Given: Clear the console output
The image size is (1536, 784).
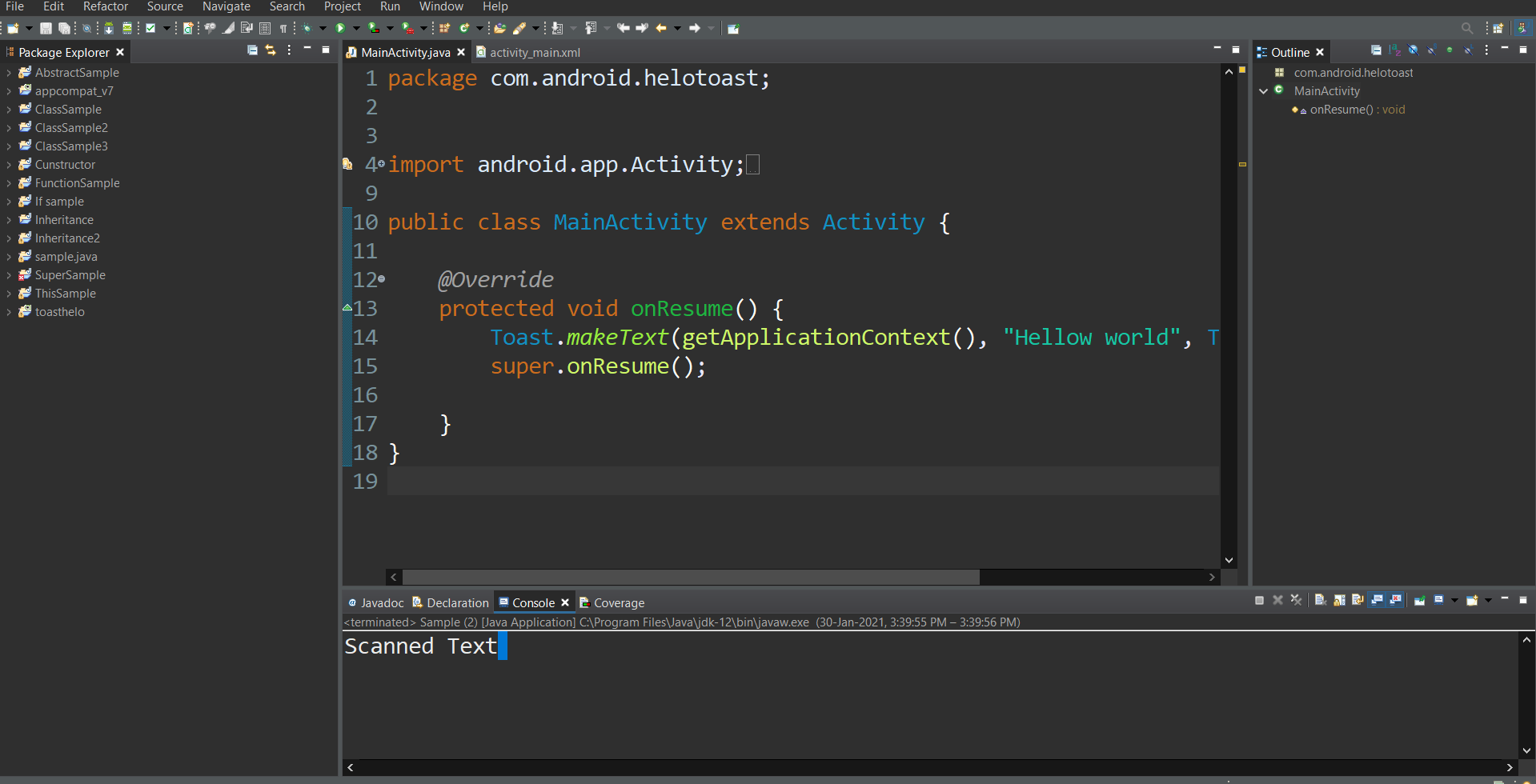Looking at the screenshot, I should [1321, 600].
